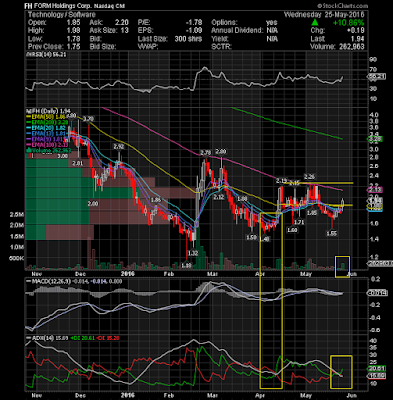Click the 1.71 low price annotation
This screenshot has width=393, height=400.
point(299,222)
